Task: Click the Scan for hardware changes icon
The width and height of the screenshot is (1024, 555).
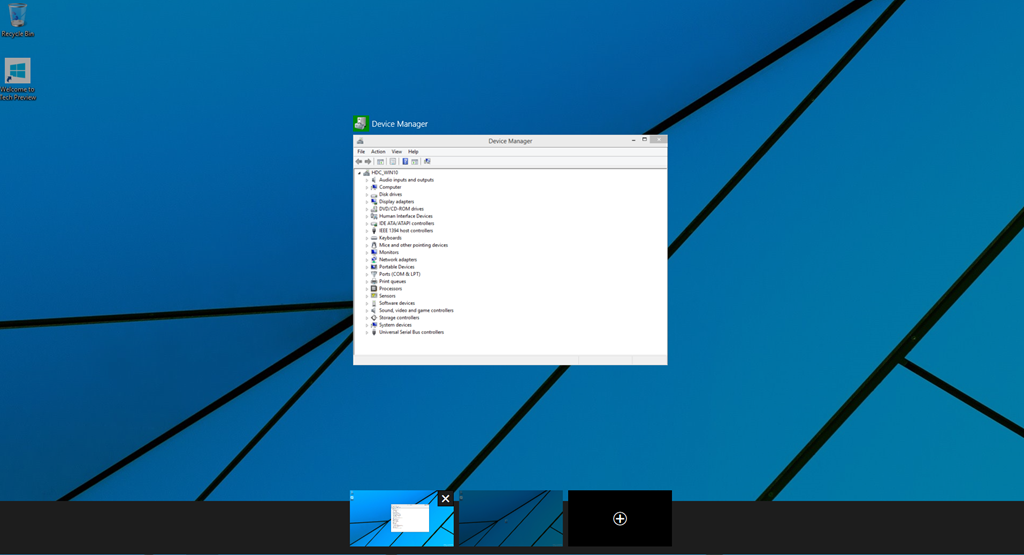Action: (427, 161)
